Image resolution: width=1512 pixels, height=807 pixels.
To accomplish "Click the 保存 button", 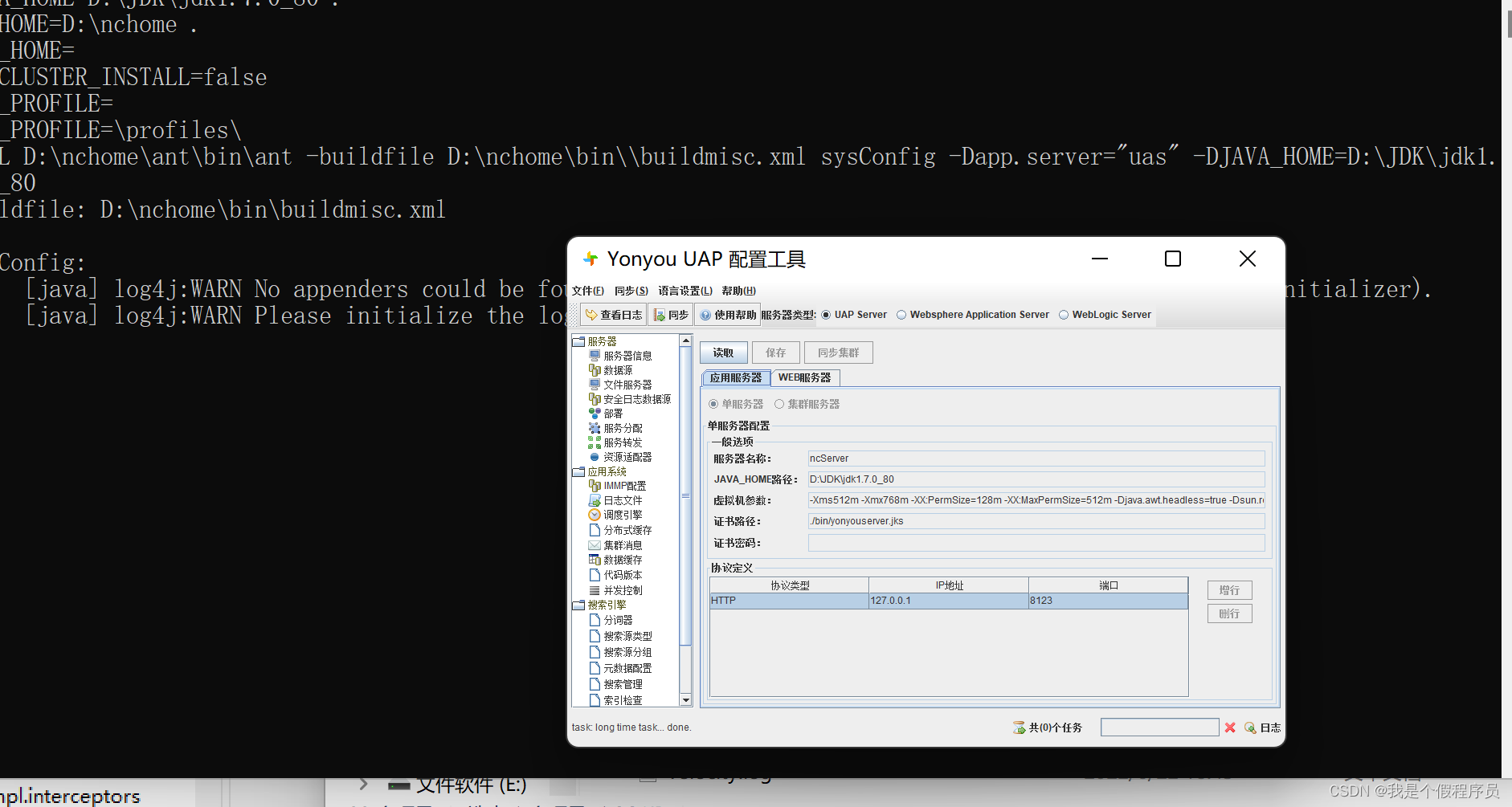I will pyautogui.click(x=776, y=353).
